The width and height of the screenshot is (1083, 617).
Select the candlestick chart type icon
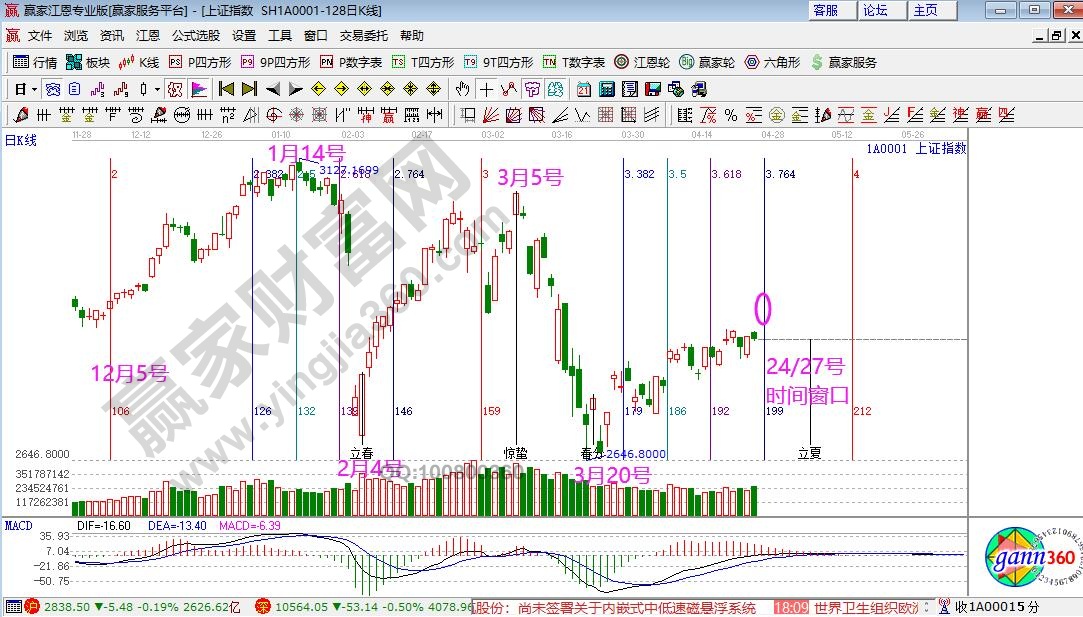pos(143,89)
